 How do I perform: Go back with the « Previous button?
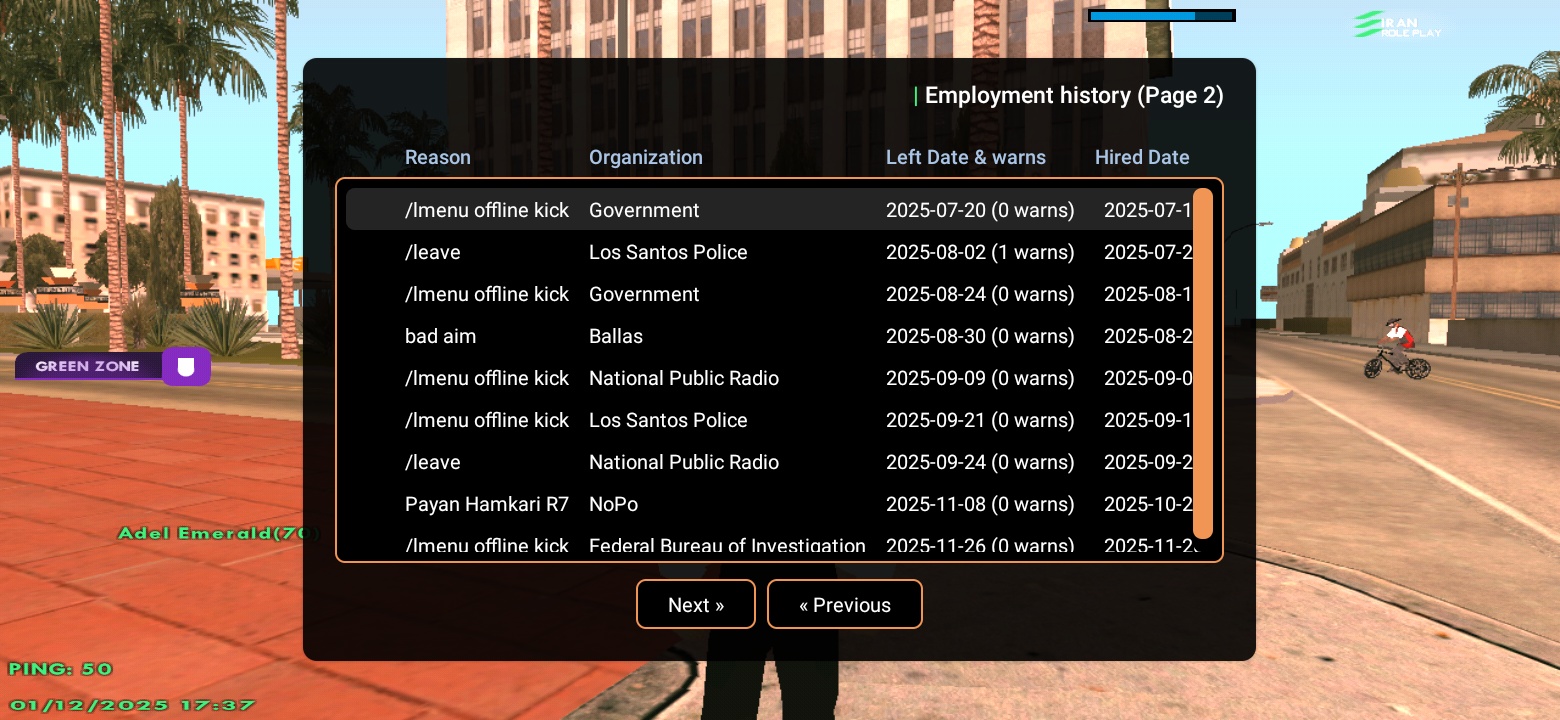point(844,605)
